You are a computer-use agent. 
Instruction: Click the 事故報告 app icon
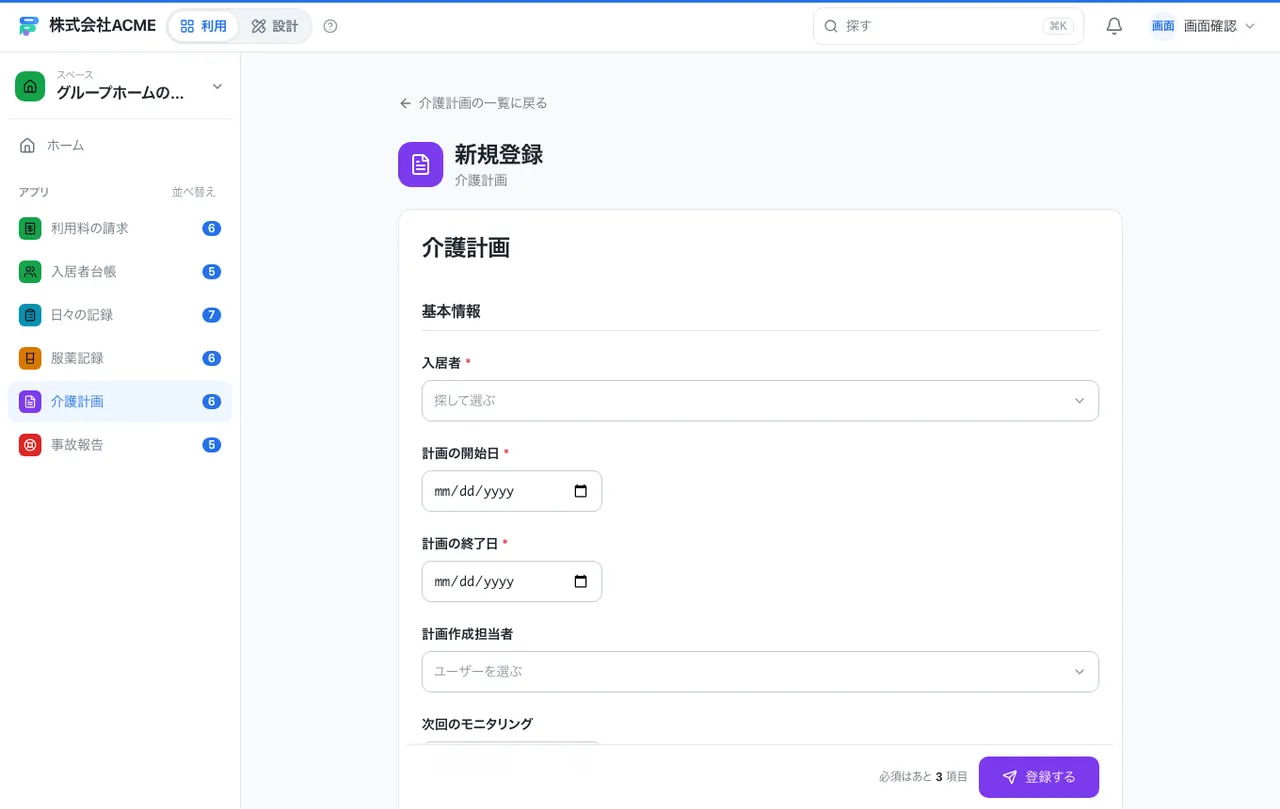[x=30, y=444]
